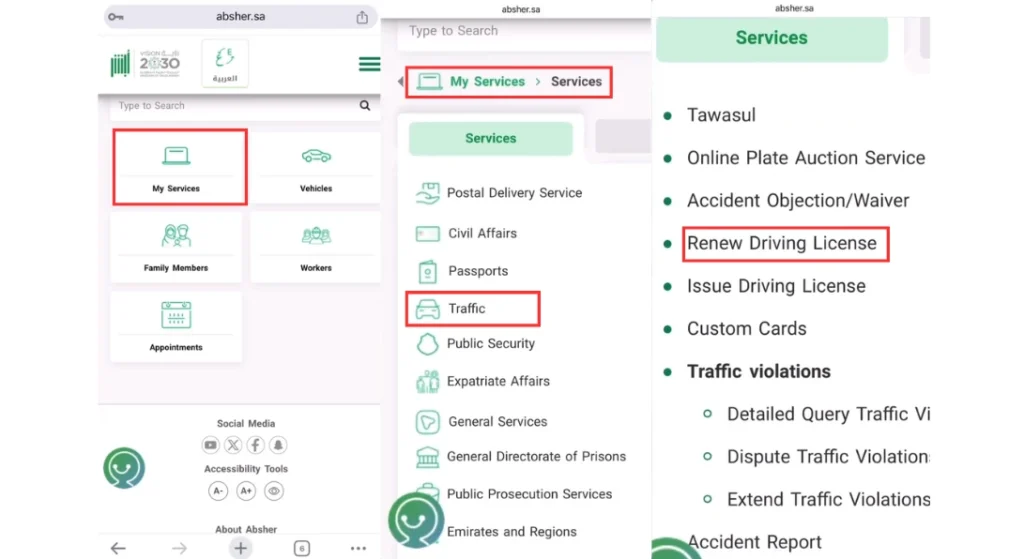Viewport: 1024px width, 559px height.
Task: Open Detailed Query Traffic Violations
Action: 828,414
